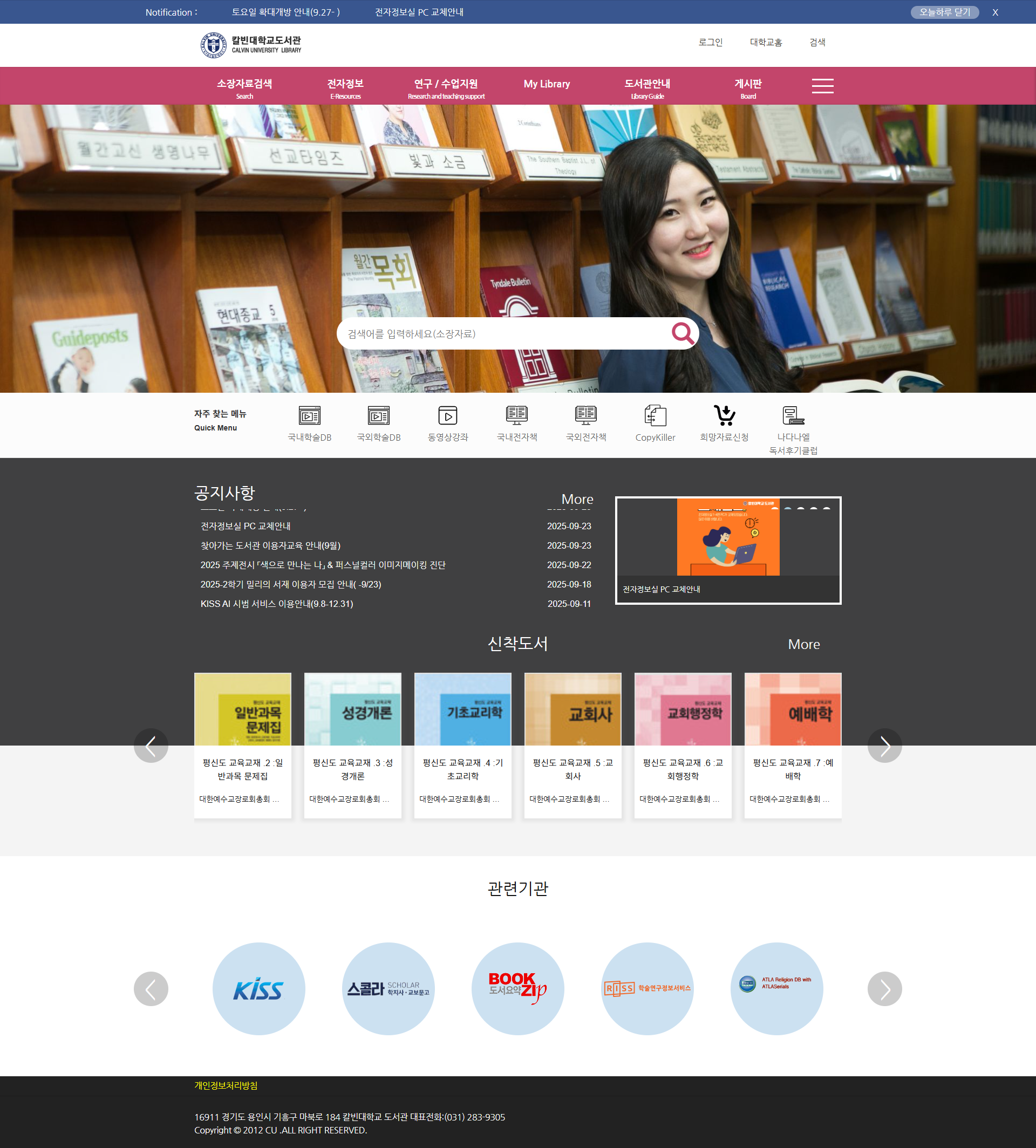Open the hamburger full menu

pyautogui.click(x=822, y=86)
